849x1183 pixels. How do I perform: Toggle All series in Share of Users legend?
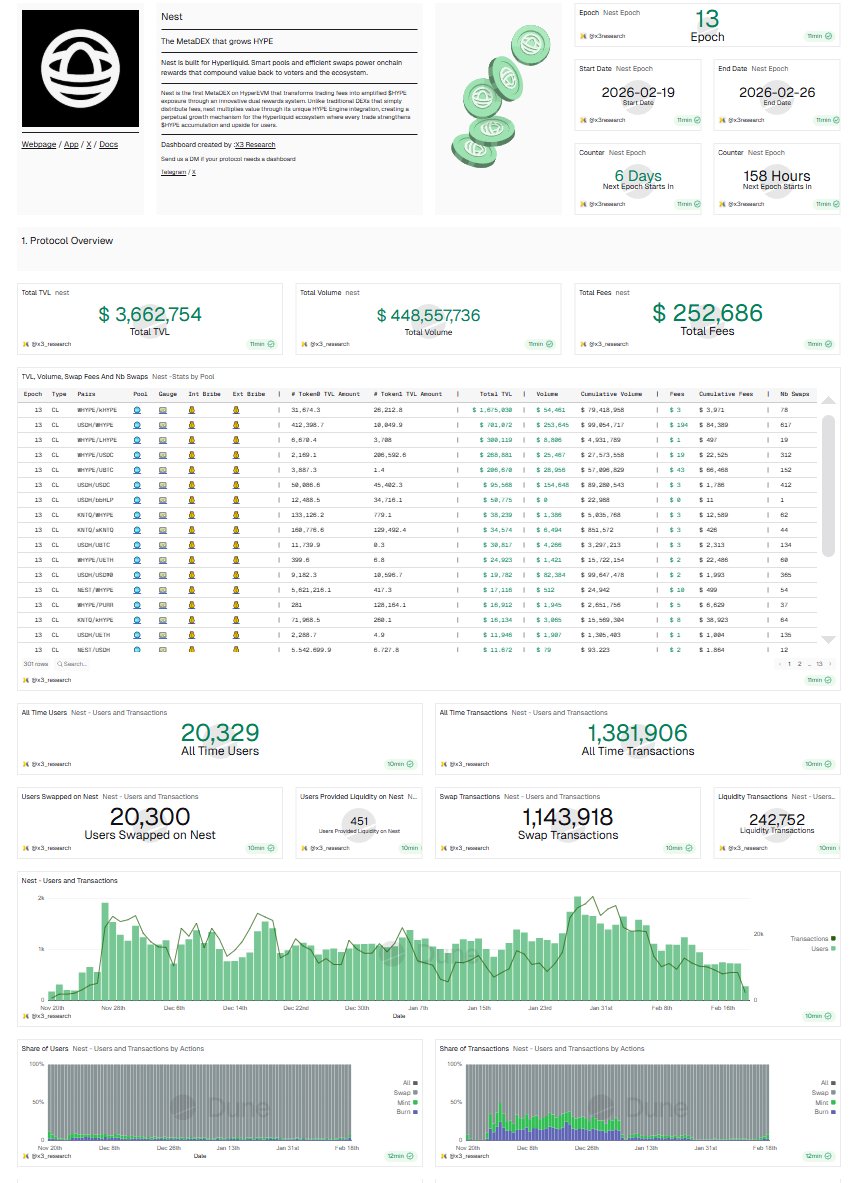pyautogui.click(x=410, y=1083)
